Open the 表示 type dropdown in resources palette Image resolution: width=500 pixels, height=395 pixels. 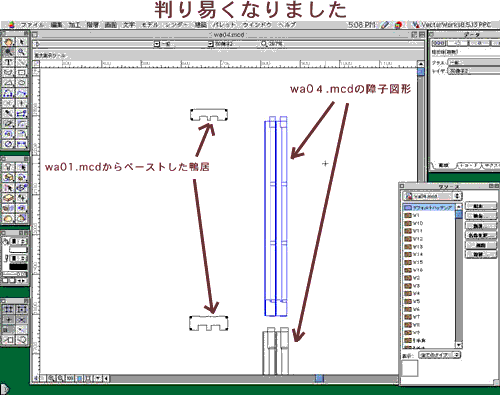440,355
